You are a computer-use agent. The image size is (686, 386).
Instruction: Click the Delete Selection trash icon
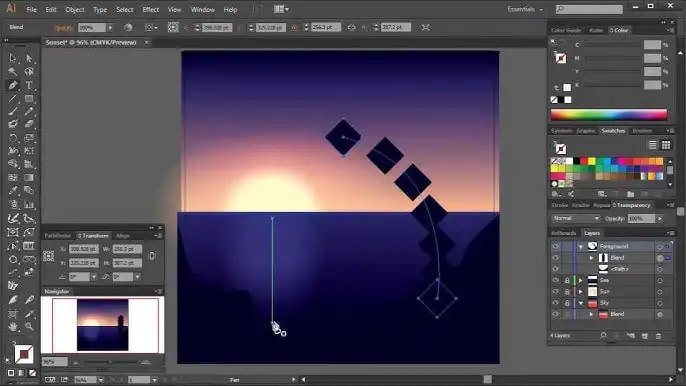pyautogui.click(x=658, y=336)
